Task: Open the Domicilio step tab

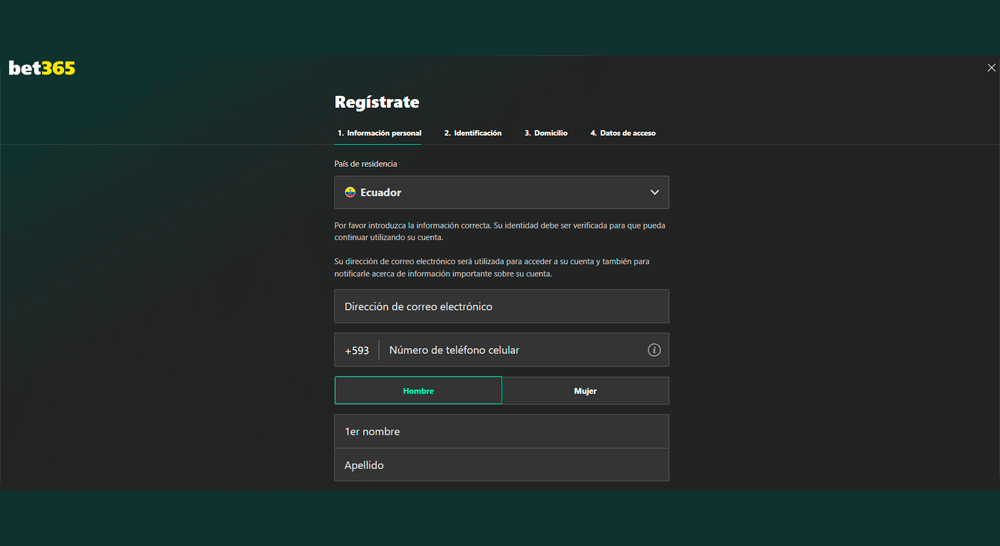Action: click(546, 133)
